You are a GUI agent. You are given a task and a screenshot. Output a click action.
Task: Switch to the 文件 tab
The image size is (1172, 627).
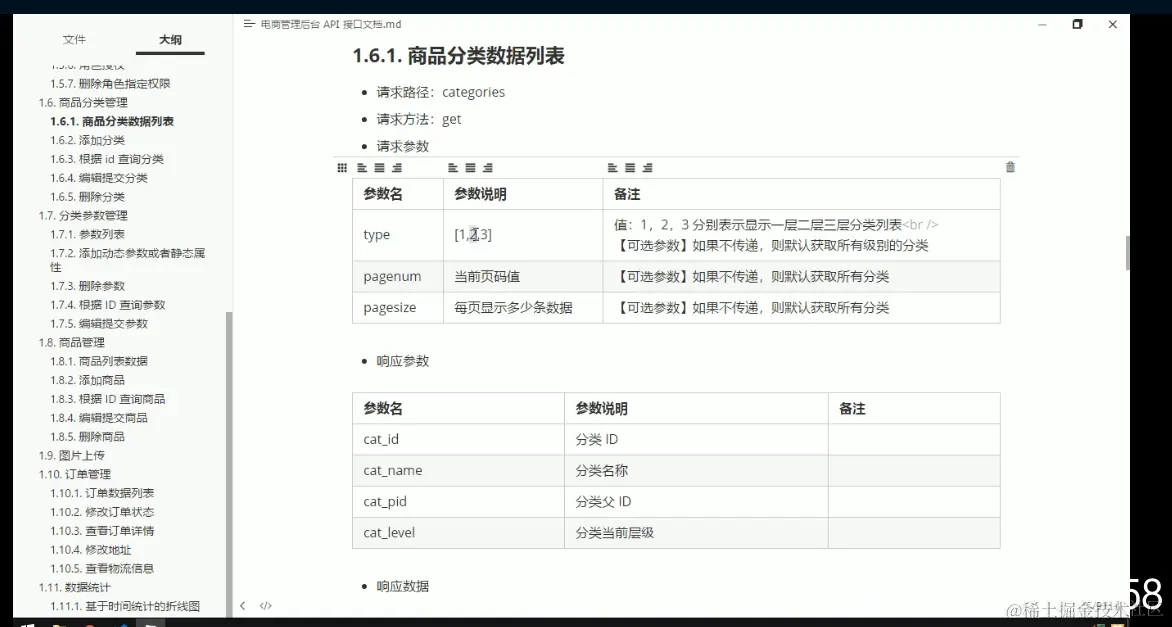(x=74, y=39)
